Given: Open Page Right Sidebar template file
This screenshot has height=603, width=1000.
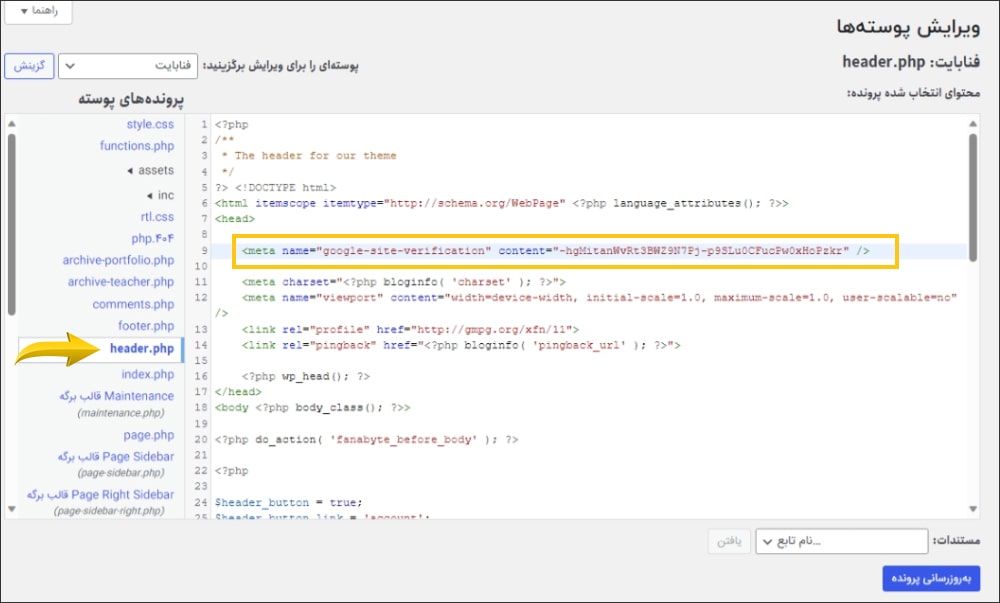Looking at the screenshot, I should pos(100,495).
